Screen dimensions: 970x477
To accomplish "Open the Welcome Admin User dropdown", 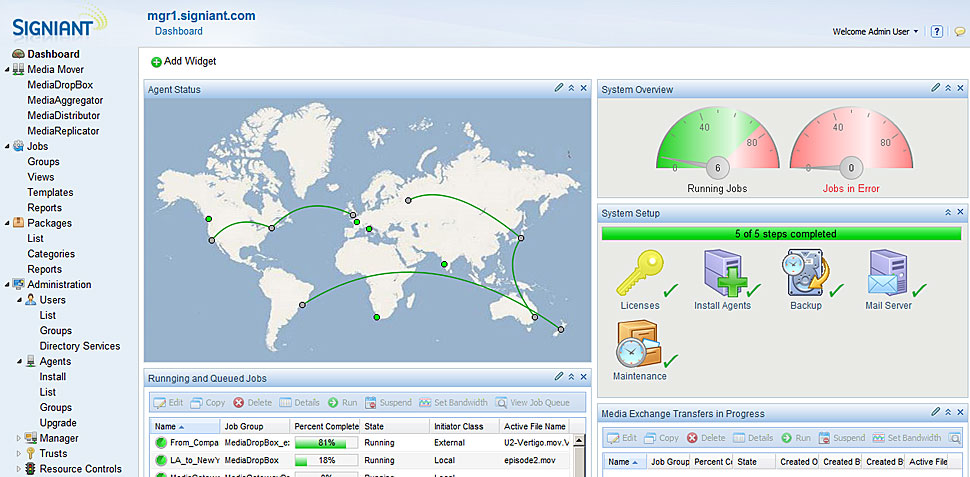I will pyautogui.click(x=875, y=32).
